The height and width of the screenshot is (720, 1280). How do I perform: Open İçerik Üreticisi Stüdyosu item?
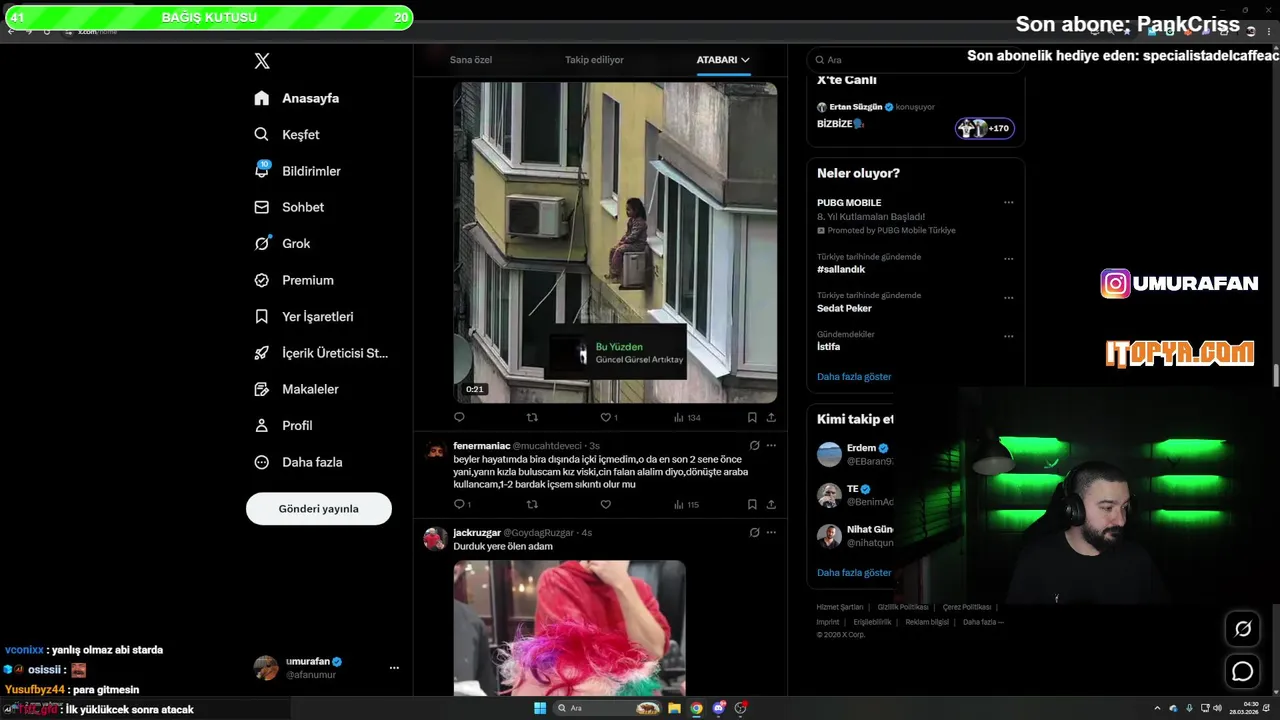321,353
